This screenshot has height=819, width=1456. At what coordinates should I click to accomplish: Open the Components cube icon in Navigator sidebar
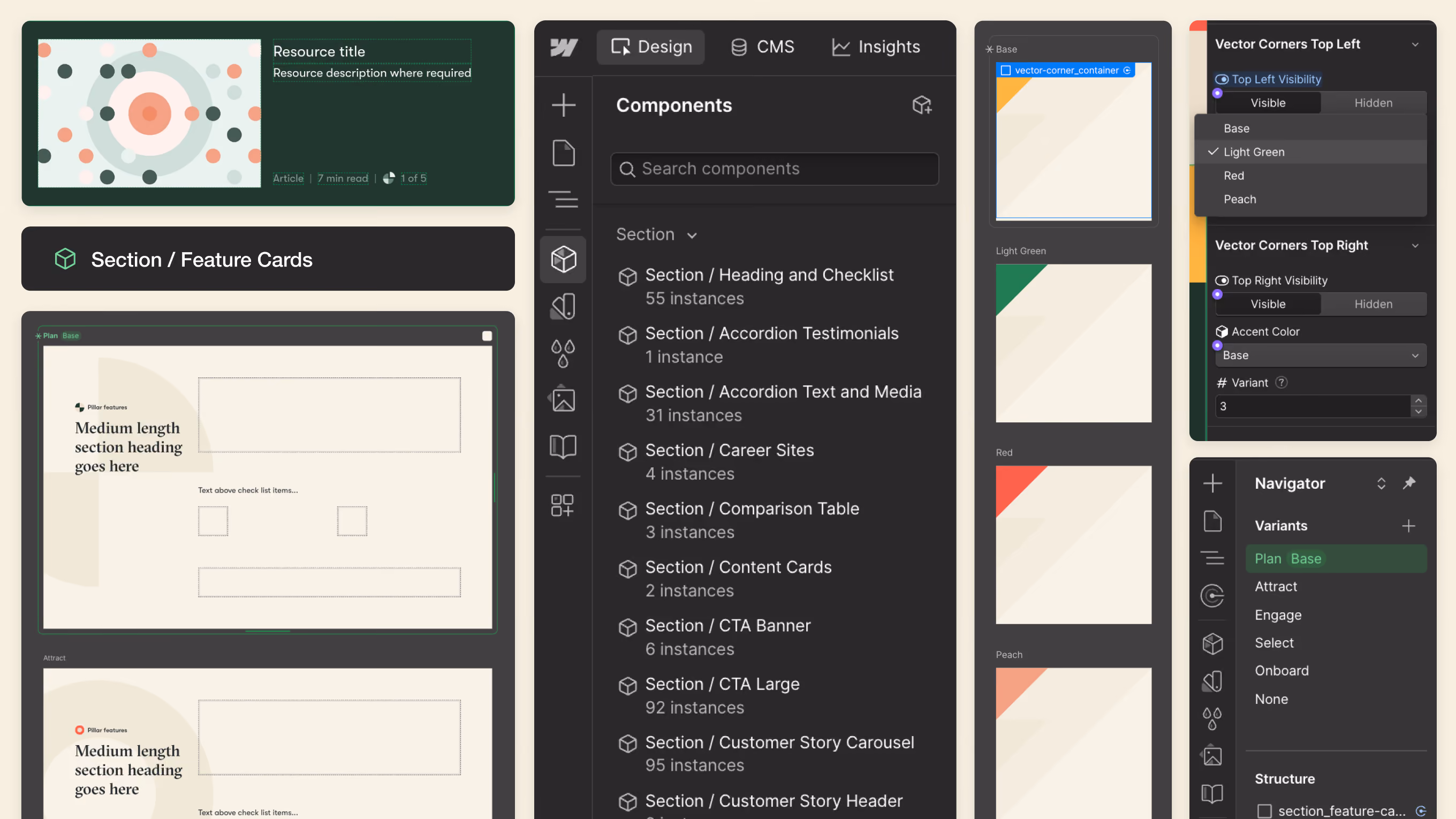tap(1212, 644)
